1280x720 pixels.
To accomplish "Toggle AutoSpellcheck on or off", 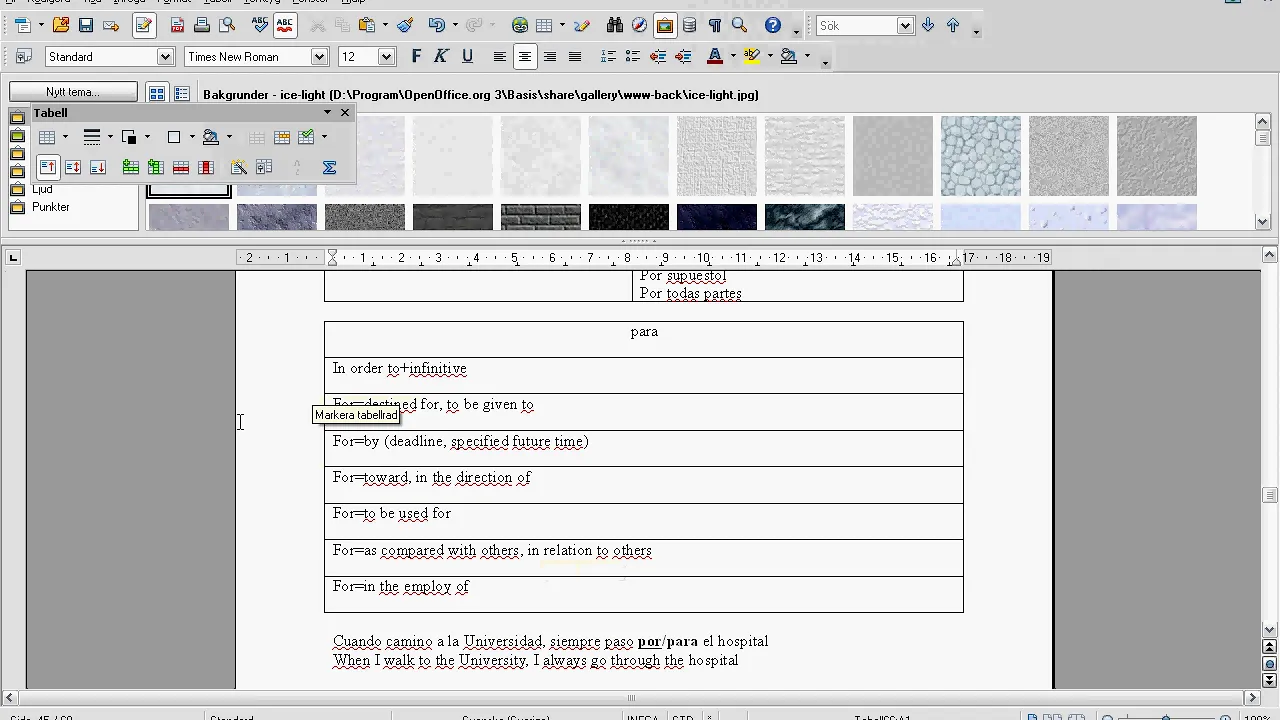I will 285,25.
